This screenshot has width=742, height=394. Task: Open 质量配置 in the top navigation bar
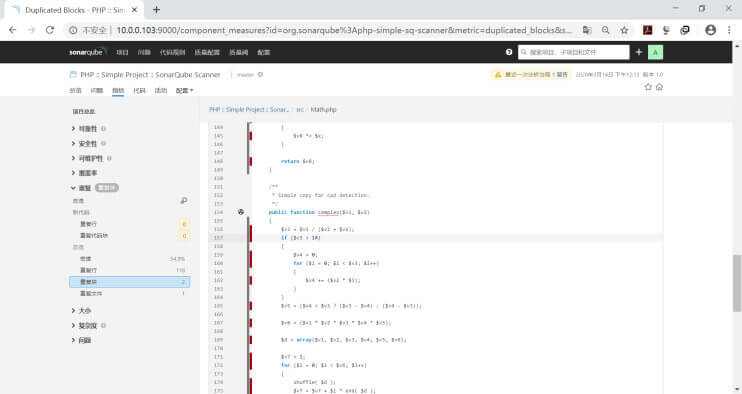(x=207, y=52)
